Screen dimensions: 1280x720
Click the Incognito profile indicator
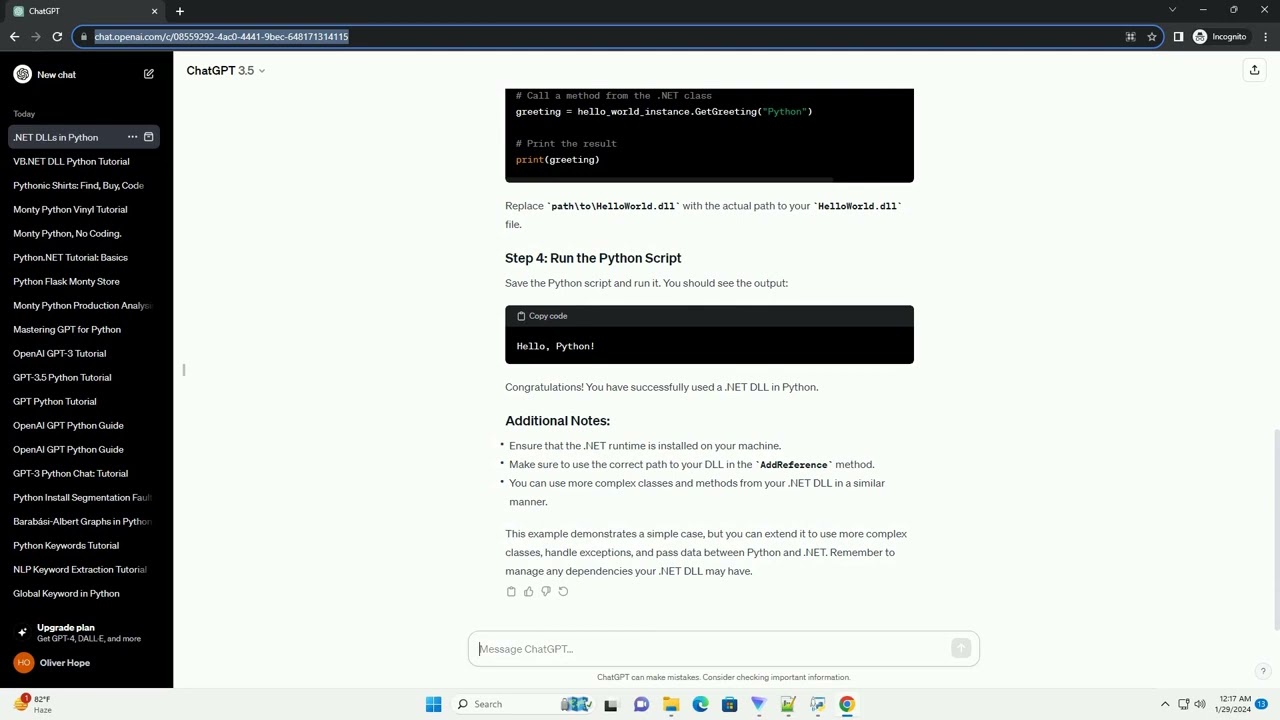1220,37
